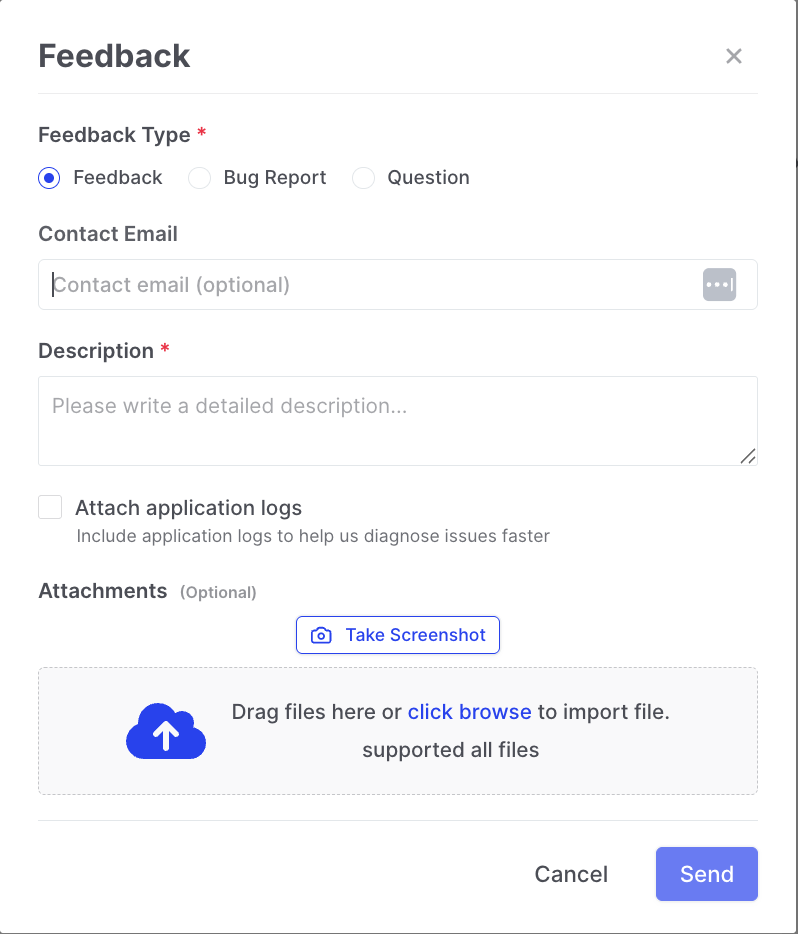Open file picker via click browse link
This screenshot has height=934, width=798.
(469, 712)
